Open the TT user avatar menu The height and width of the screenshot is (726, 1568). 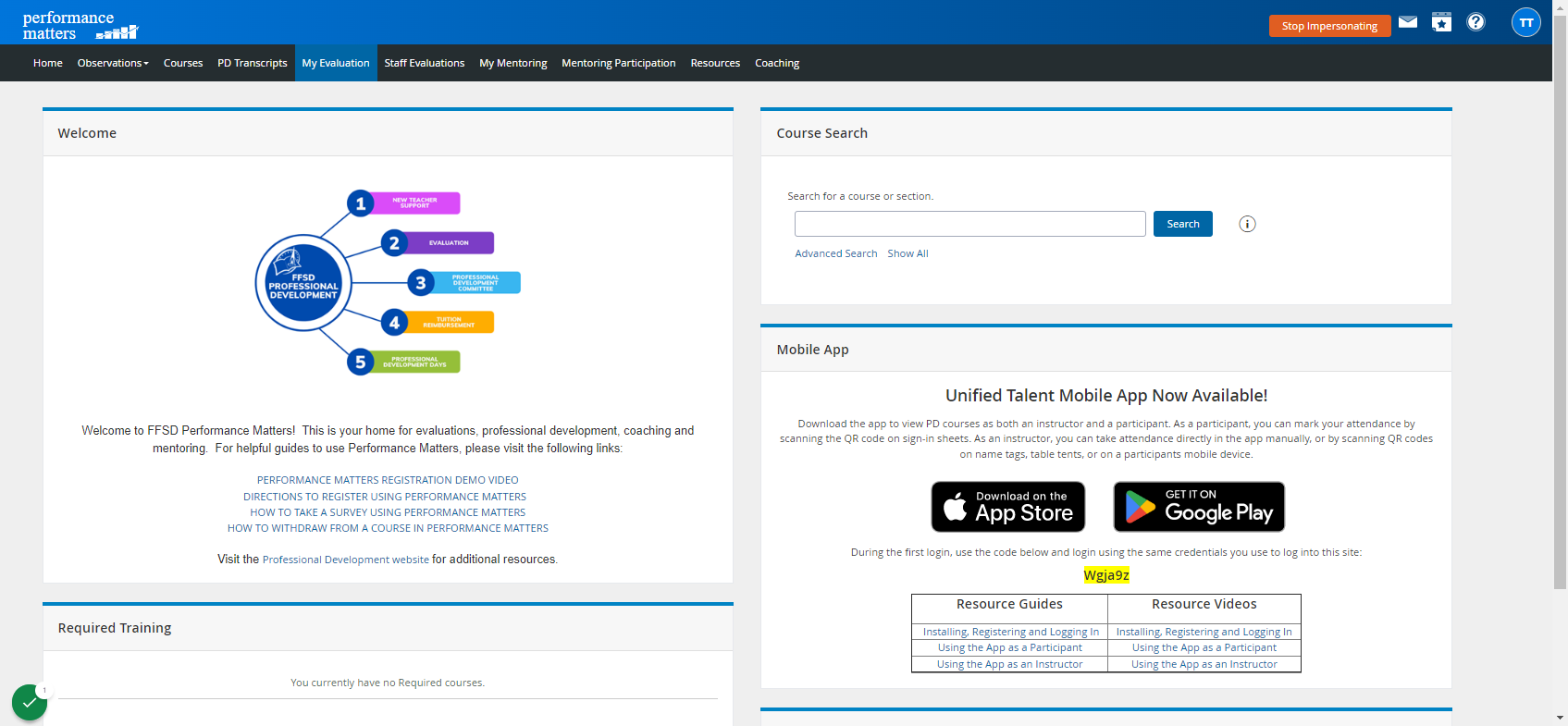pyautogui.click(x=1526, y=22)
